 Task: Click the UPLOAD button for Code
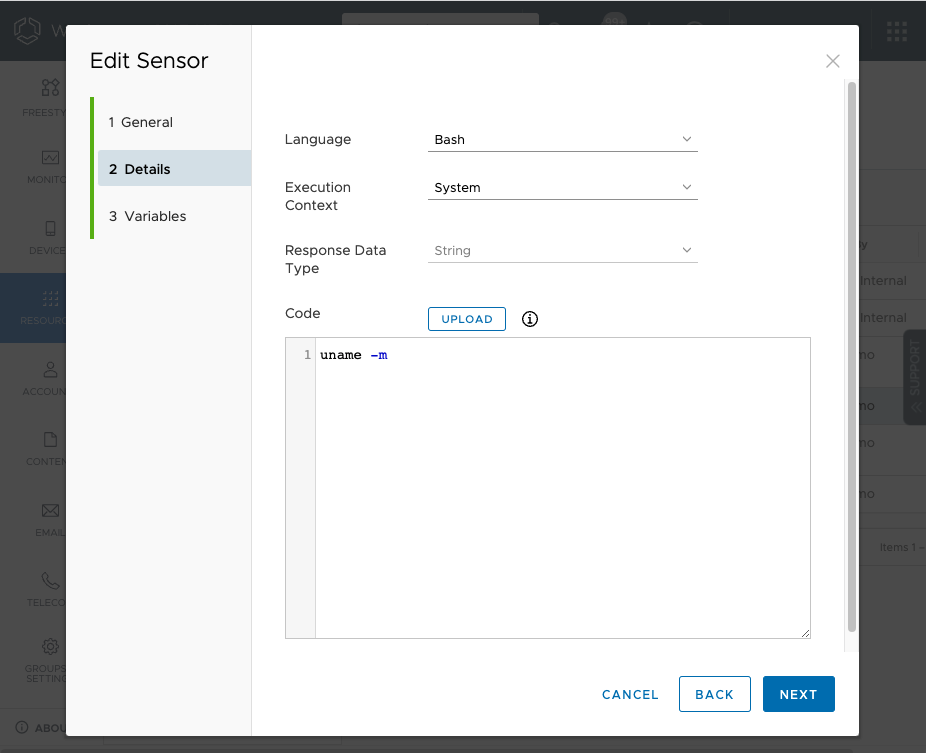pyautogui.click(x=466, y=318)
